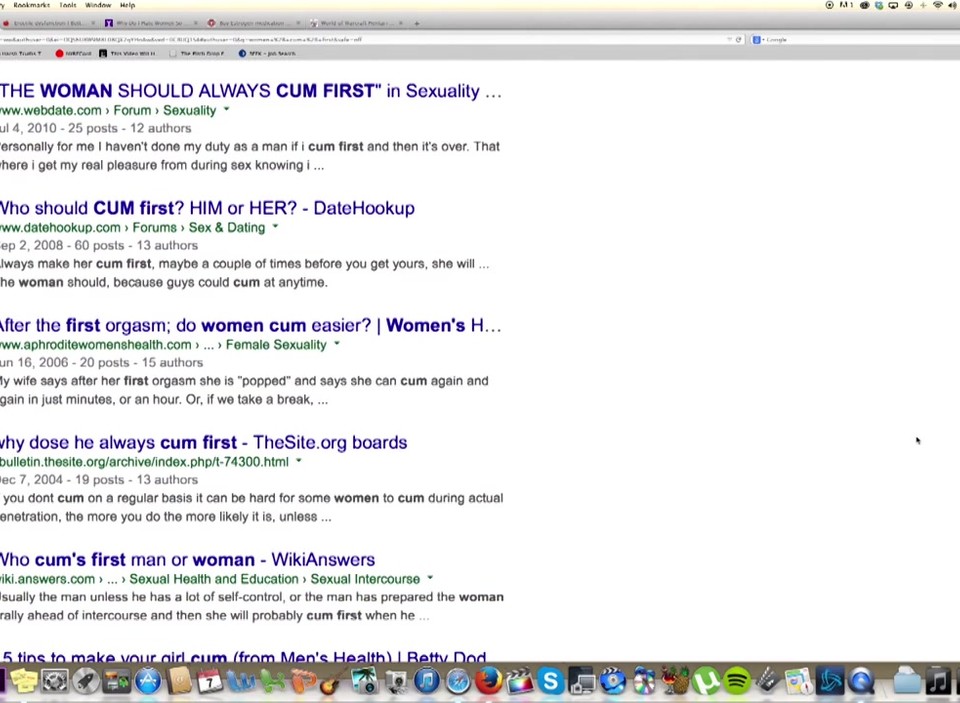Open the red-icon bookmark in bookmarks bar

tap(73, 53)
